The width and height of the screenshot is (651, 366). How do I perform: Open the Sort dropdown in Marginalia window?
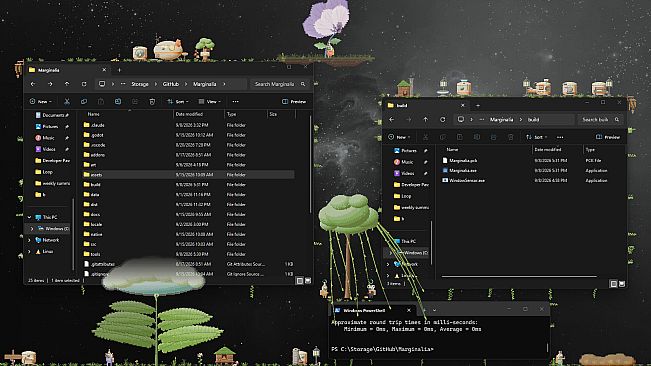(178, 101)
